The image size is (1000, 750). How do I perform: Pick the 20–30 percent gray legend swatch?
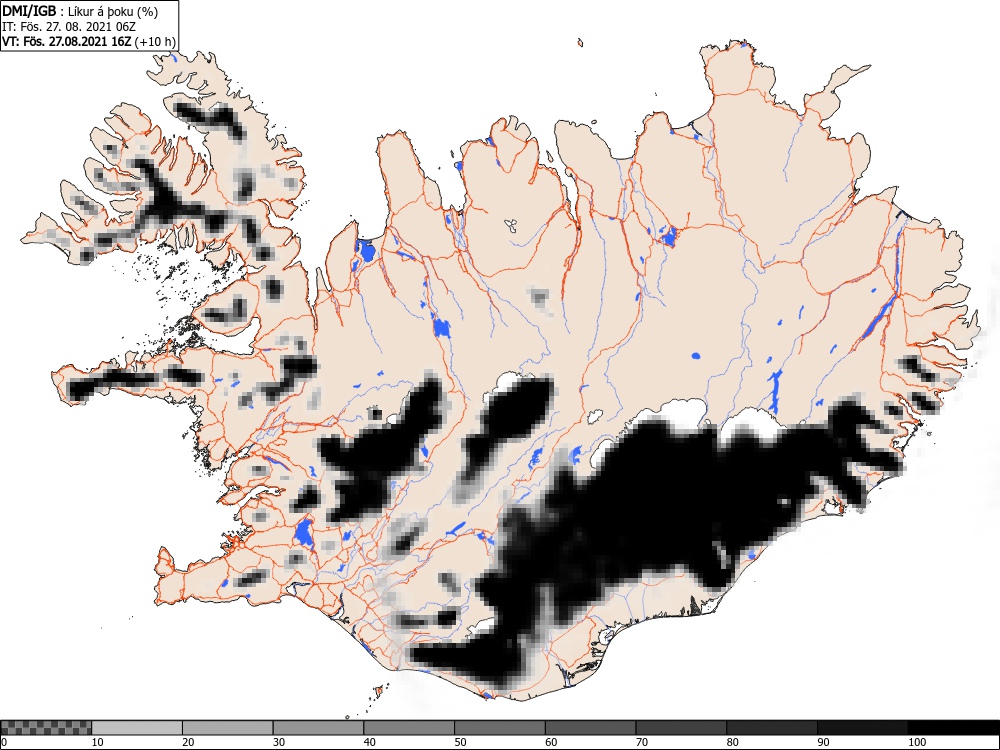coord(228,728)
